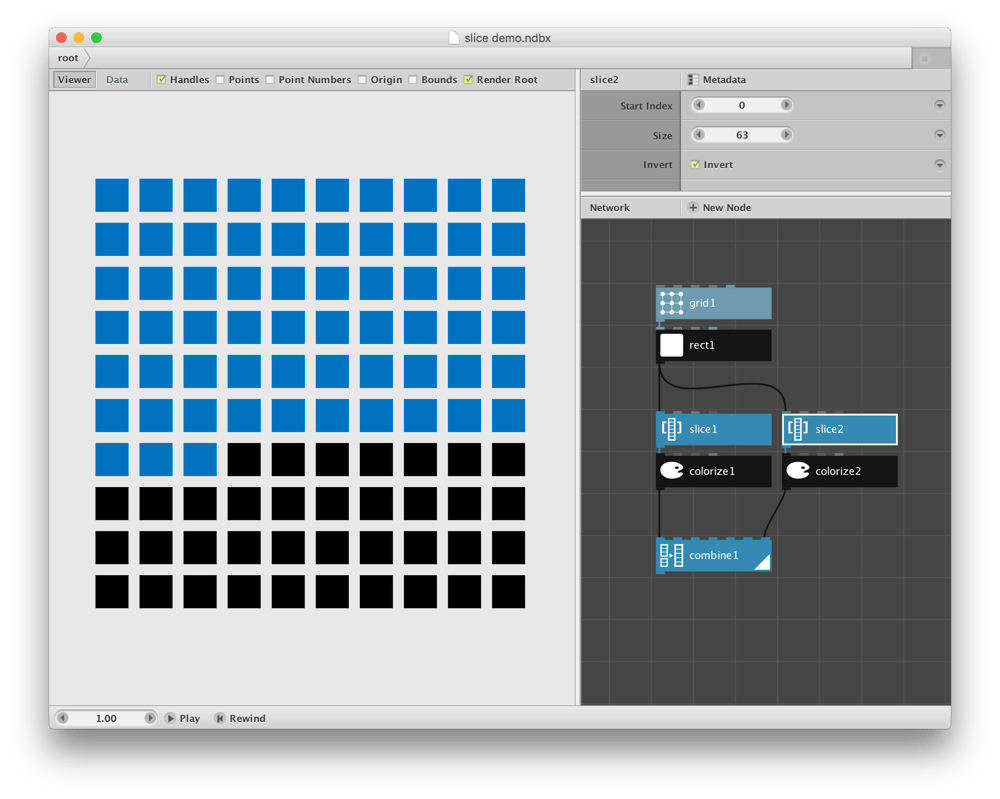1000x799 pixels.
Task: Click the Rewind button
Action: 240,718
